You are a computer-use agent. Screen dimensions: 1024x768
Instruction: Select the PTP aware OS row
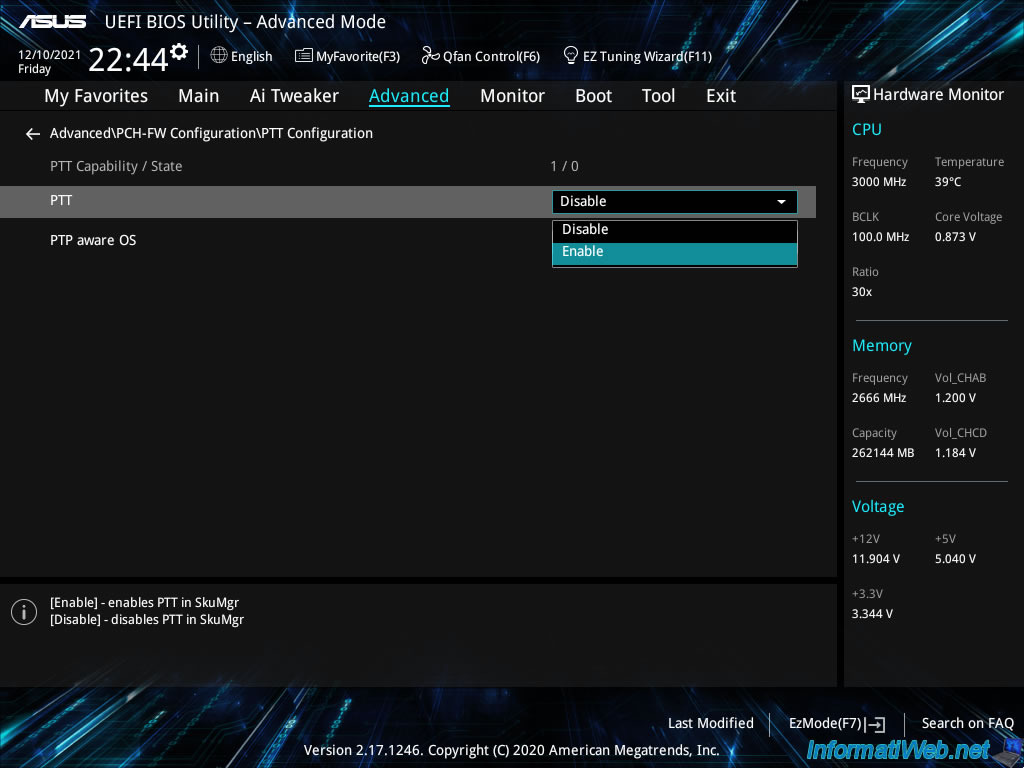point(93,240)
